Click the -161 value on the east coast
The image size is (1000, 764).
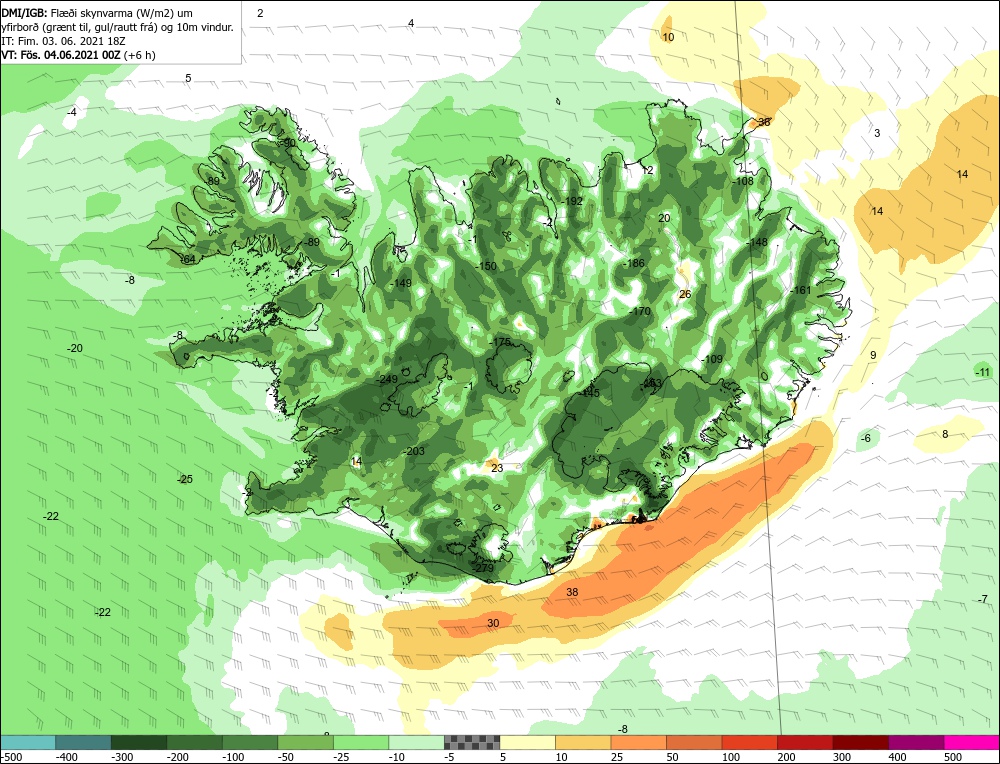pyautogui.click(x=800, y=290)
